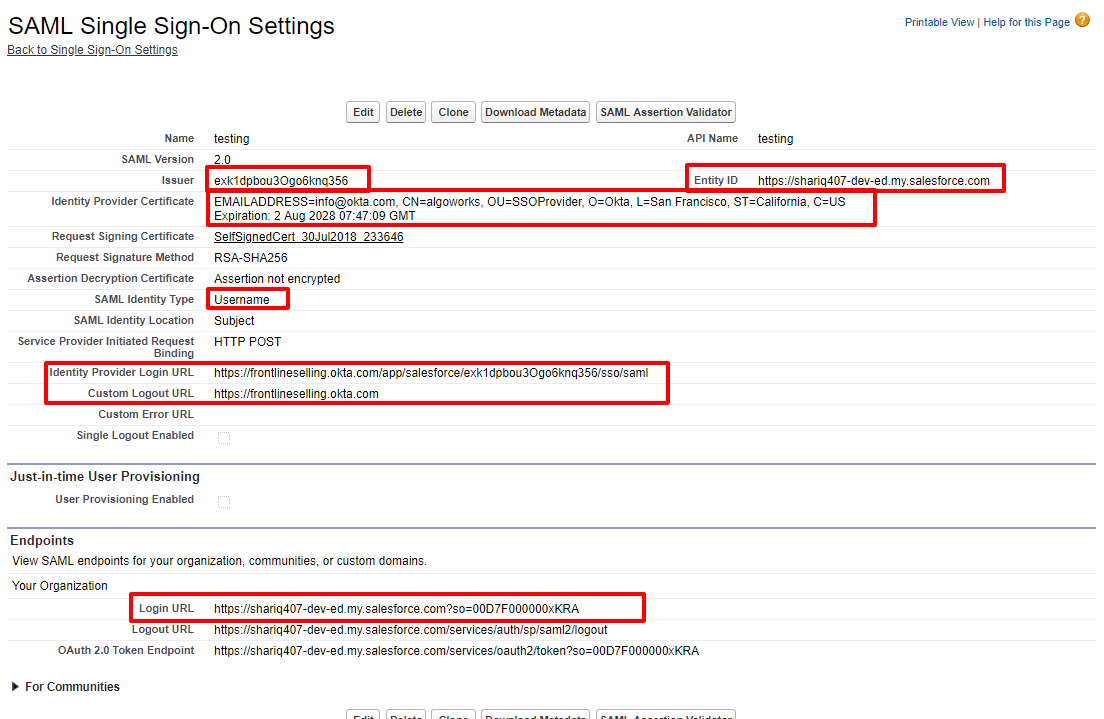Image resolution: width=1104 pixels, height=719 pixels.
Task: Toggle the User Provisioning Enabled checkbox
Action: 224,501
